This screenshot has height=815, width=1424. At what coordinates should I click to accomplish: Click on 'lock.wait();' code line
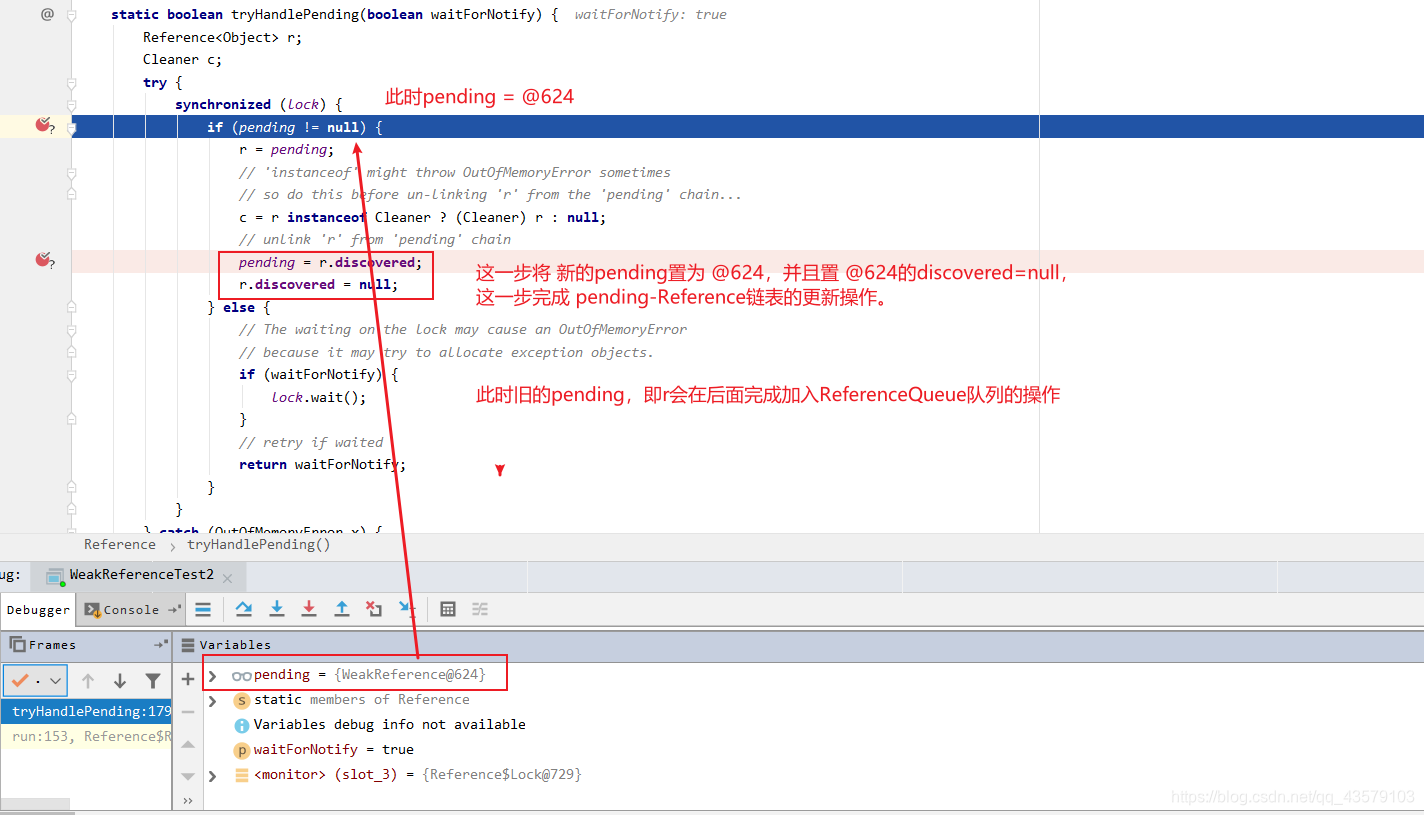319,397
